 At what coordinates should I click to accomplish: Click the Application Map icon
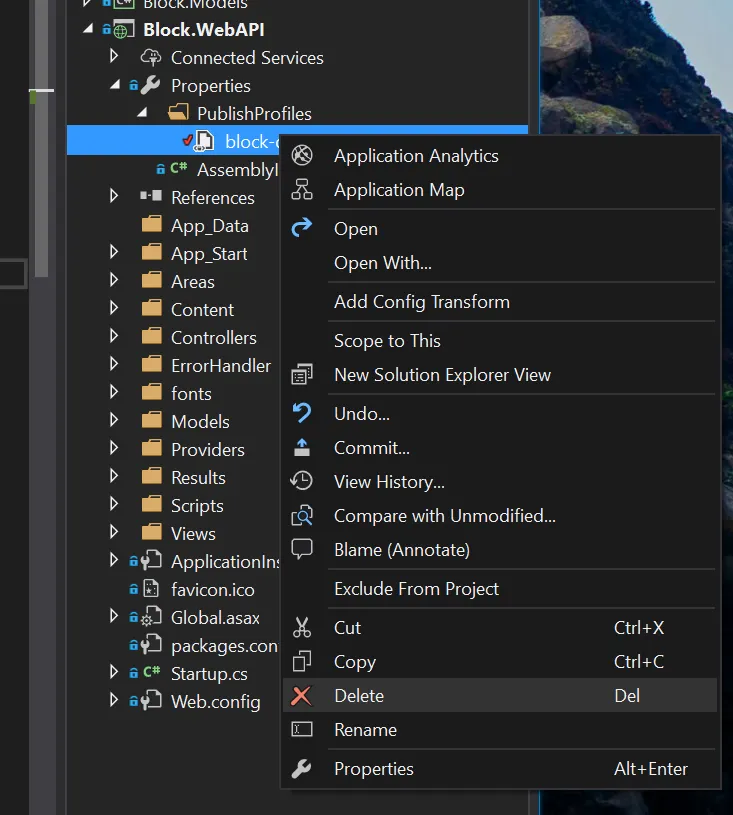[302, 190]
